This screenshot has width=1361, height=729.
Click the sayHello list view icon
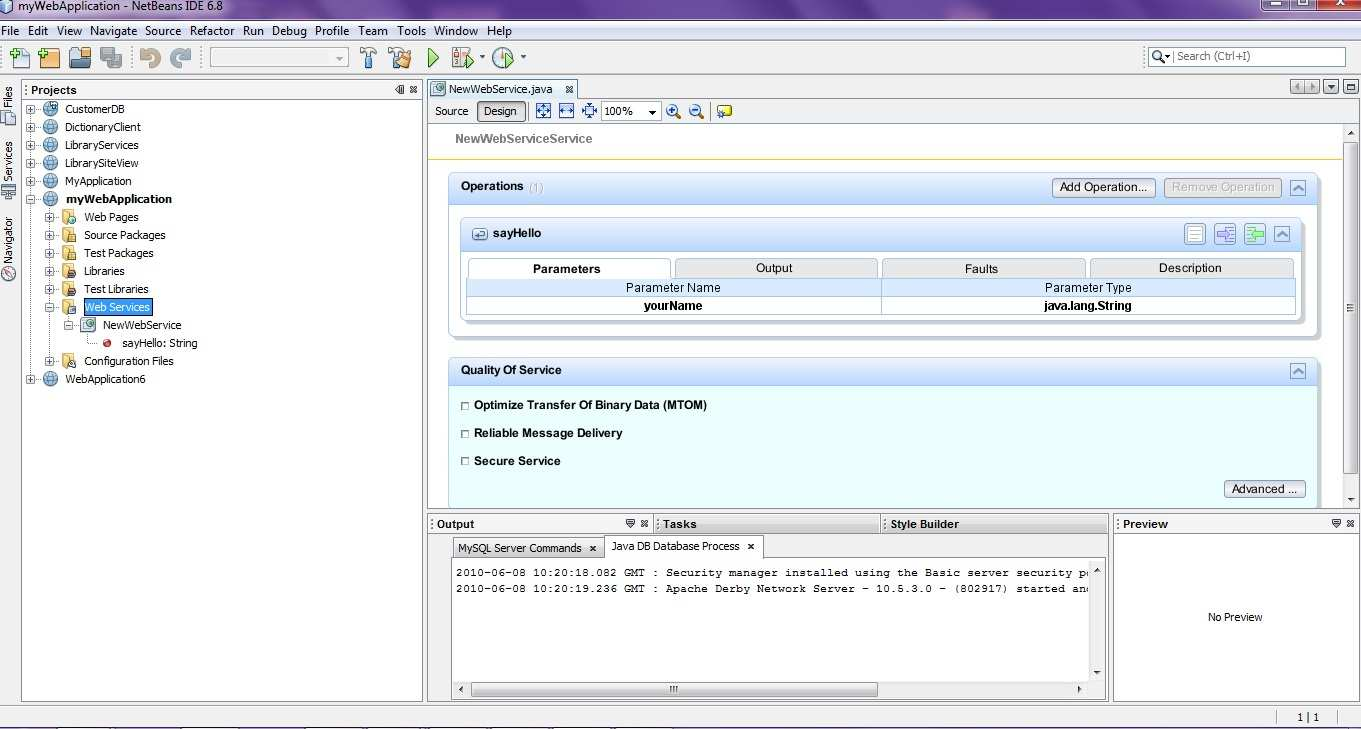pos(1195,234)
